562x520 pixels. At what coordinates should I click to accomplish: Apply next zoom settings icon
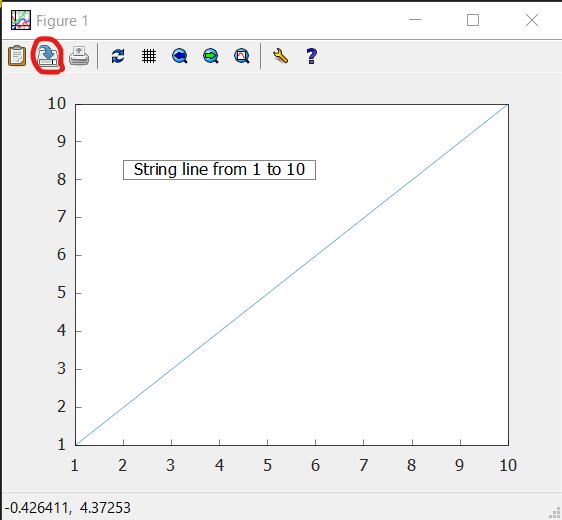[x=211, y=56]
